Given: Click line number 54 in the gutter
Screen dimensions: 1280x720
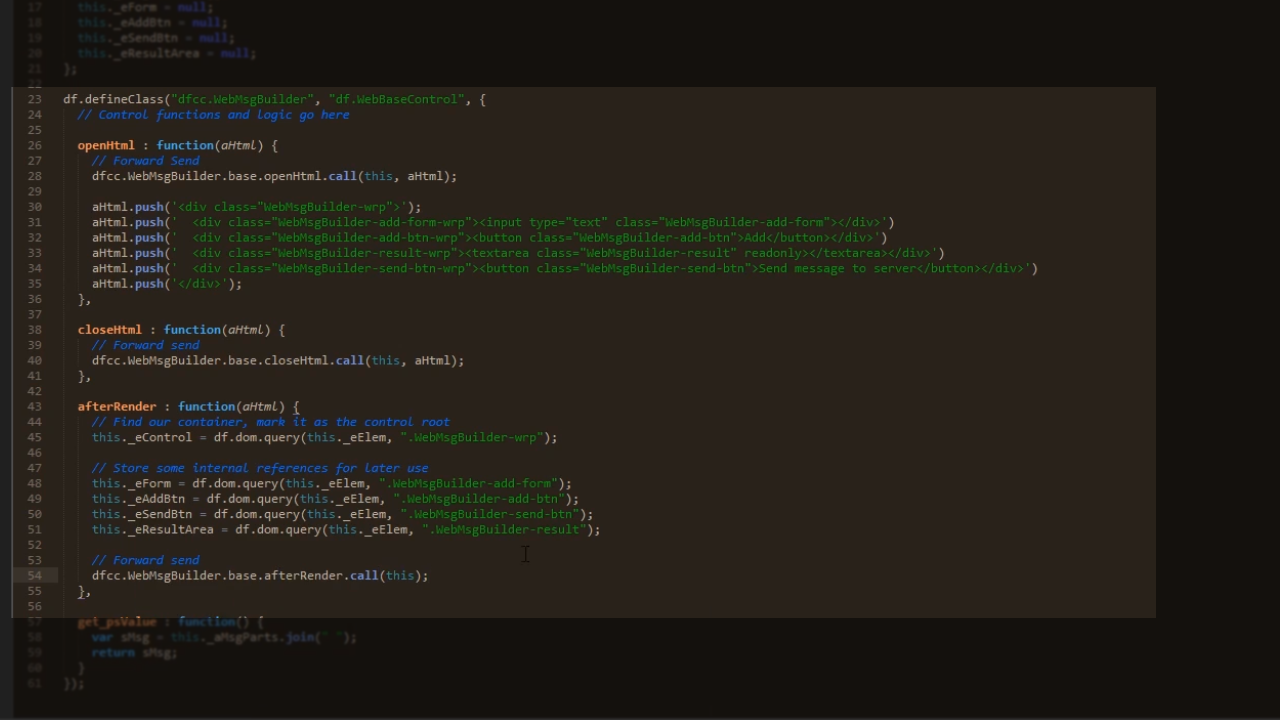Looking at the screenshot, I should click(x=35, y=576).
